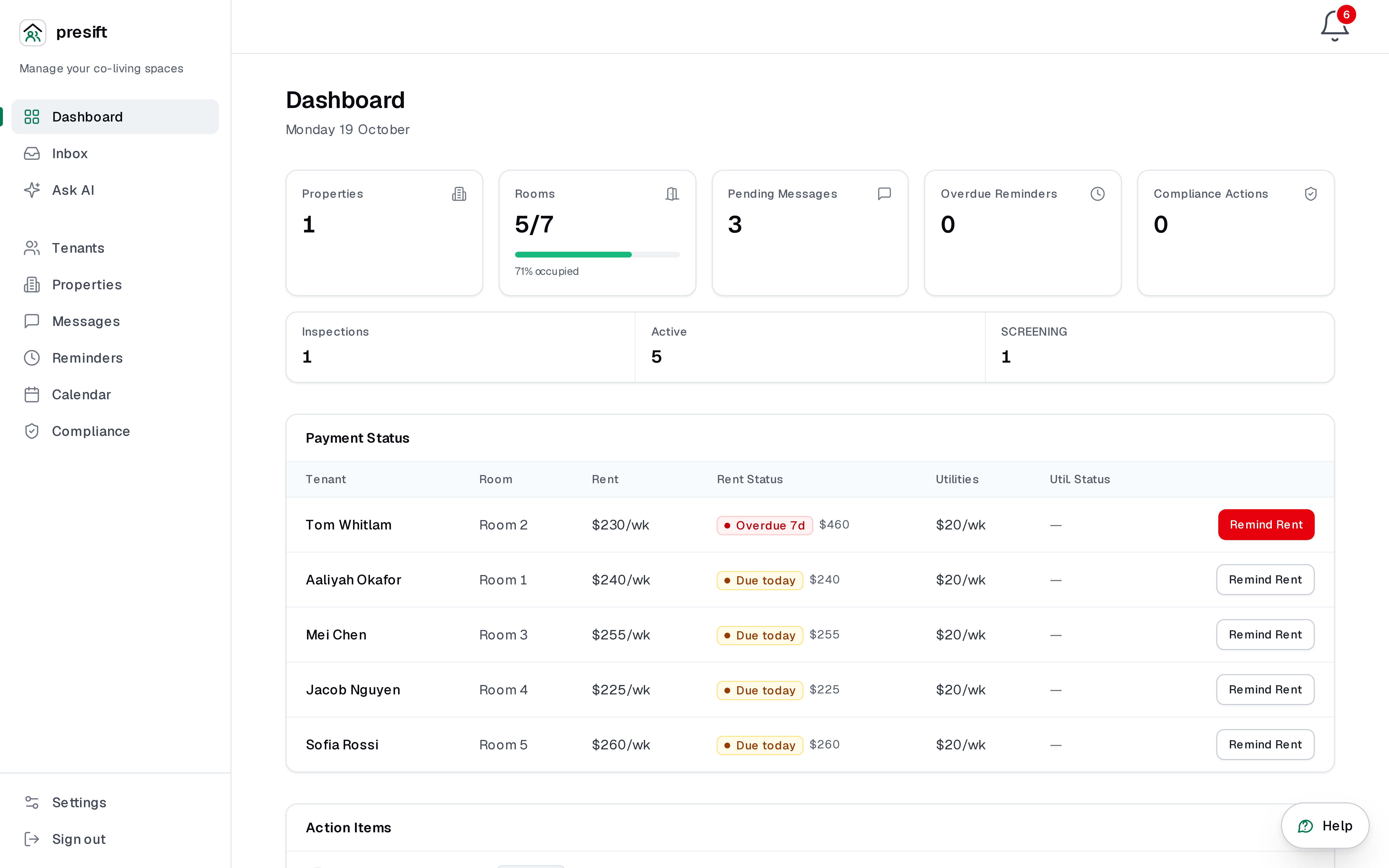Click the Properties building icon in sidebar
Screen dimensions: 1389x868
click(x=32, y=285)
